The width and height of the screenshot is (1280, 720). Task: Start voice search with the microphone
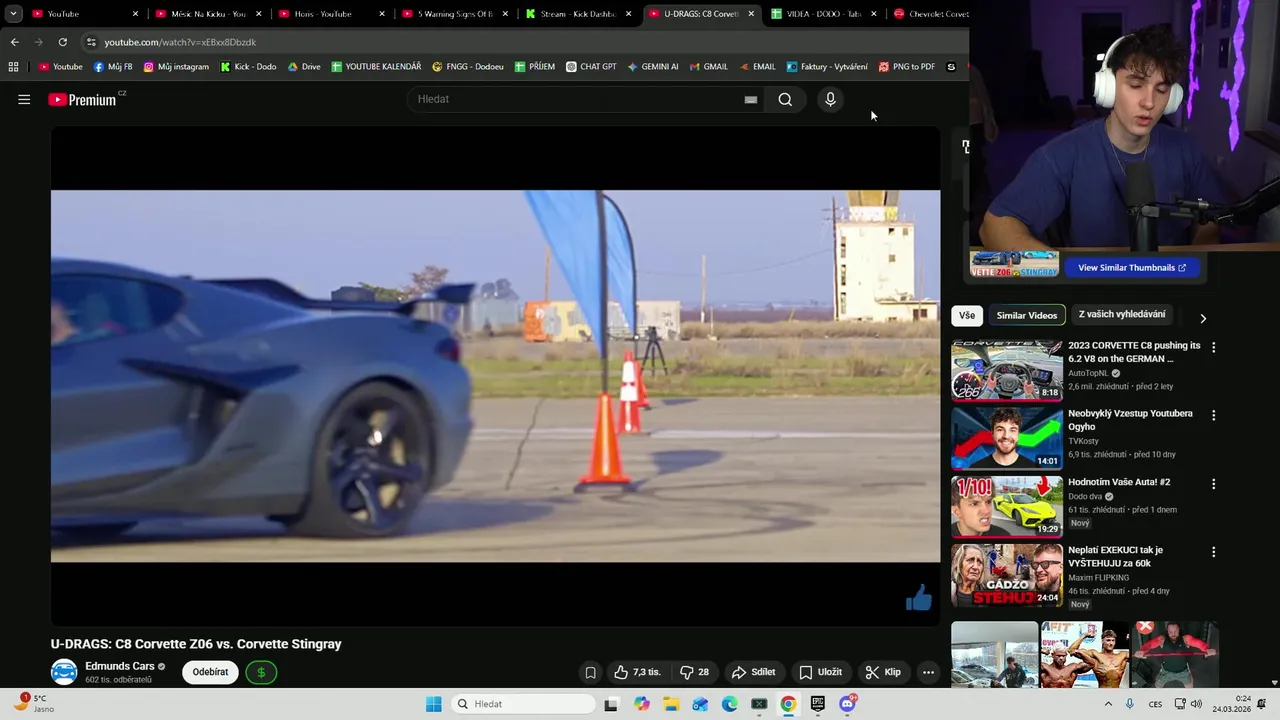point(830,99)
